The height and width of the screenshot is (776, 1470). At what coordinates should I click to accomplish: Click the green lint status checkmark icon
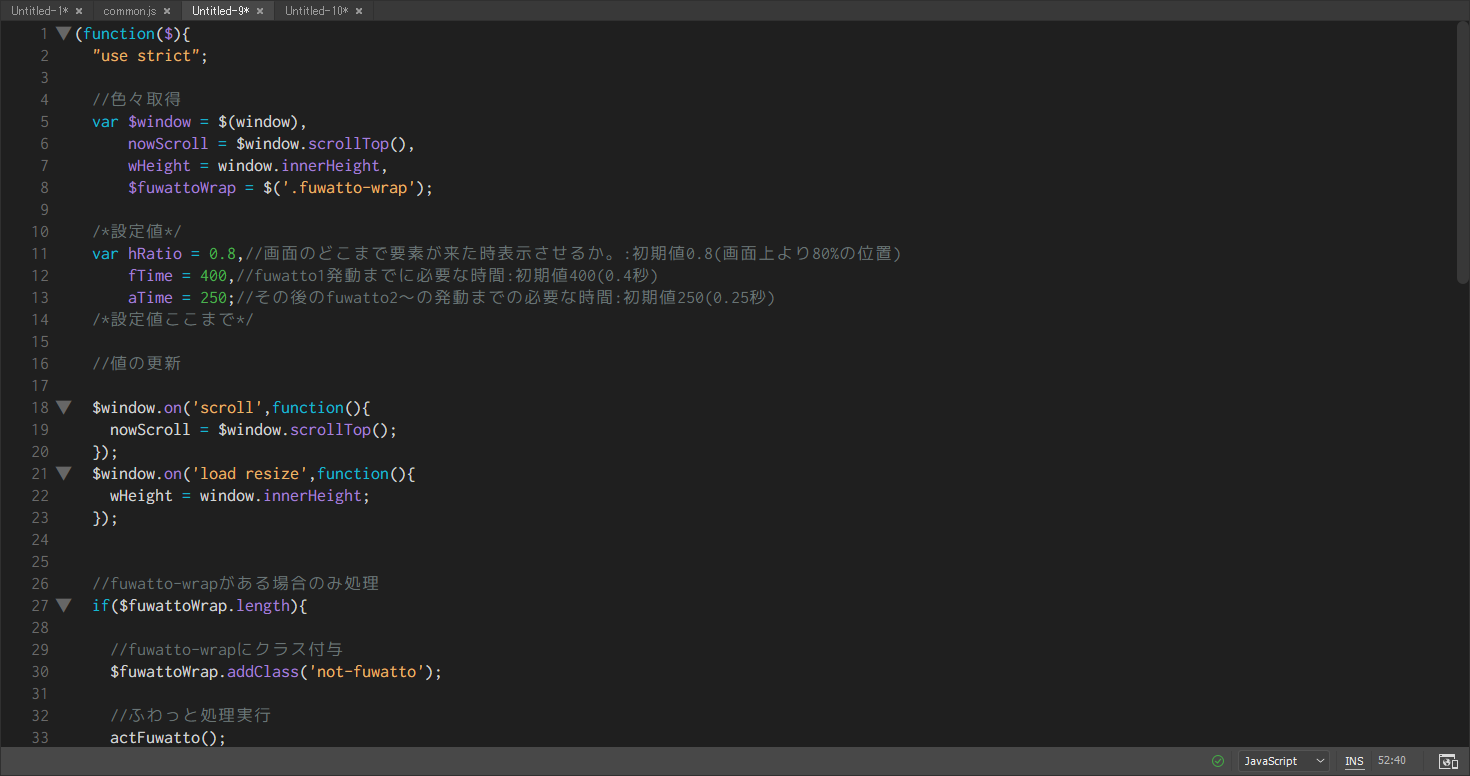tap(1218, 761)
